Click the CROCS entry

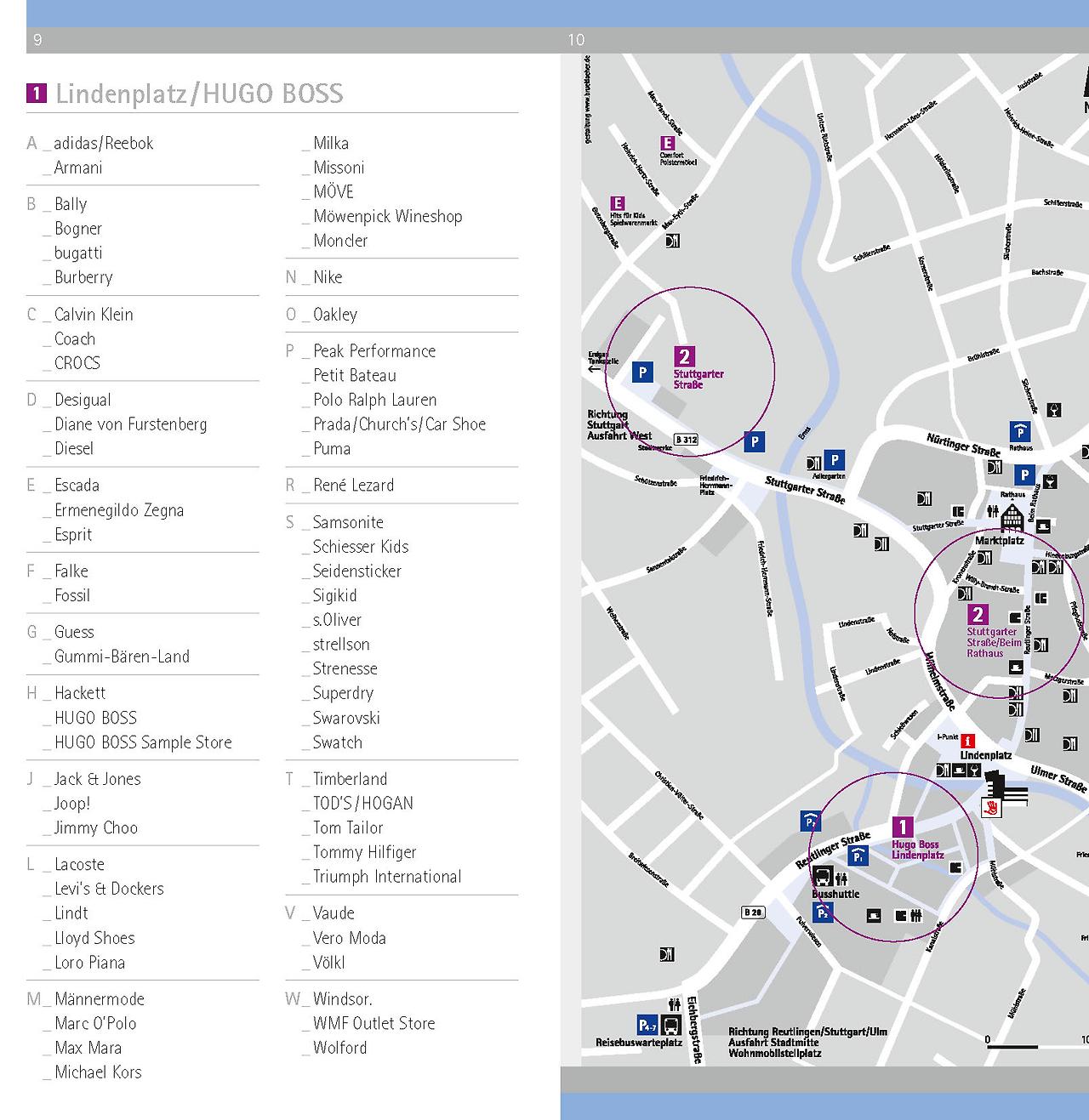[77, 363]
